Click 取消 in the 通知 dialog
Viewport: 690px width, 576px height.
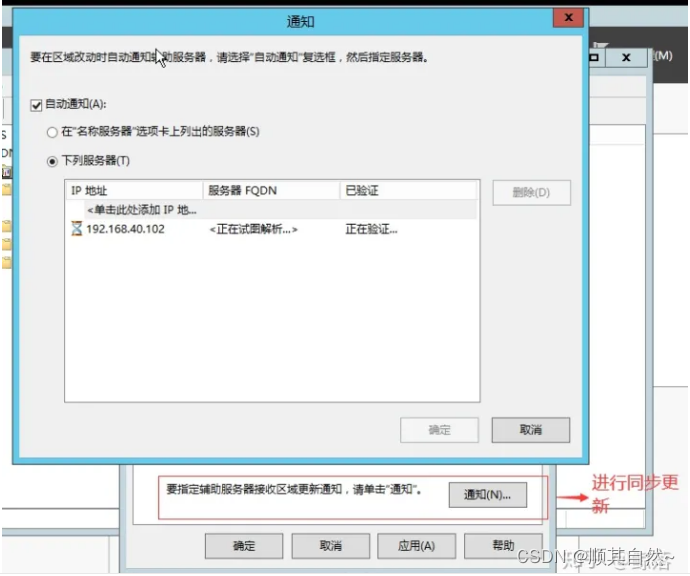coord(531,430)
